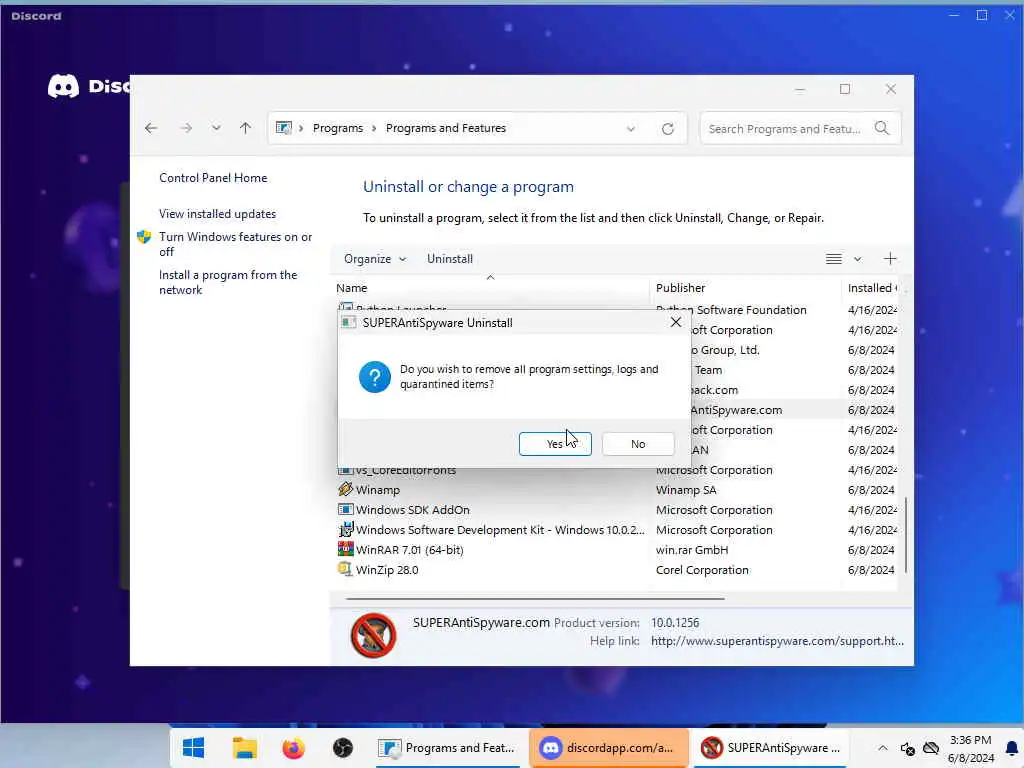Viewport: 1024px width, 768px height.
Task: Click win.rar GmbH publisher cell
Action: coord(692,550)
